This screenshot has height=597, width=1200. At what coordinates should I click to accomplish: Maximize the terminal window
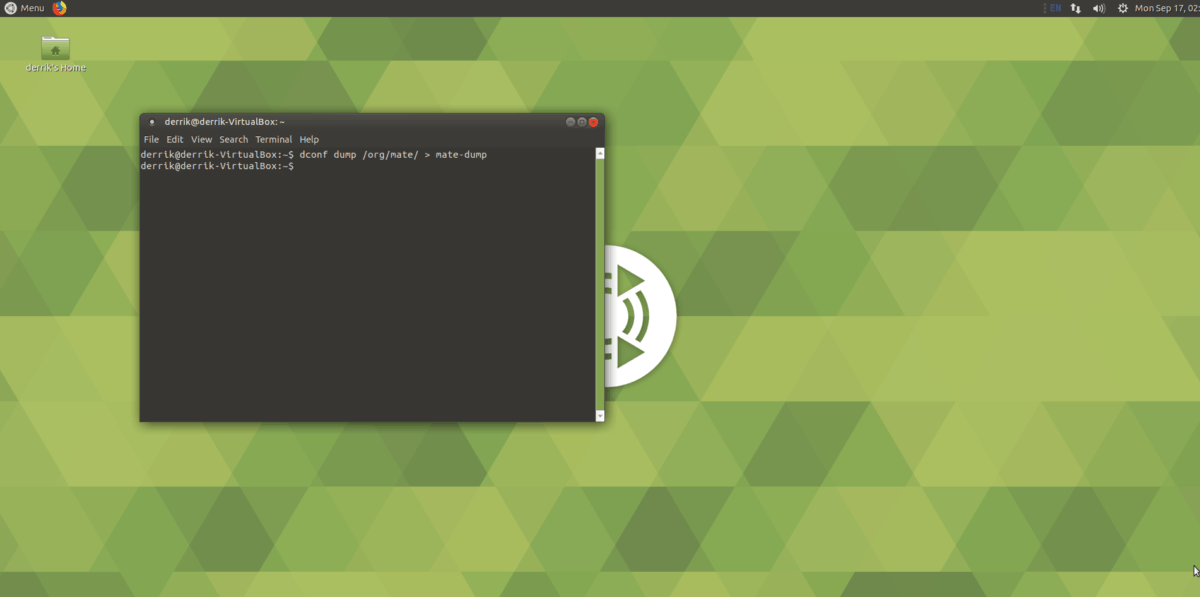pyautogui.click(x=582, y=122)
